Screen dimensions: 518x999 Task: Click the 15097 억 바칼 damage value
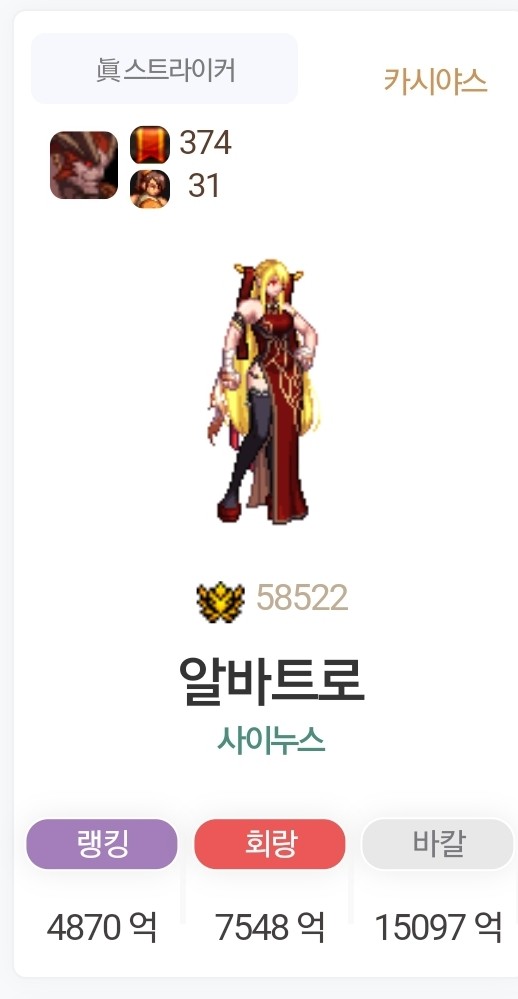click(x=438, y=927)
